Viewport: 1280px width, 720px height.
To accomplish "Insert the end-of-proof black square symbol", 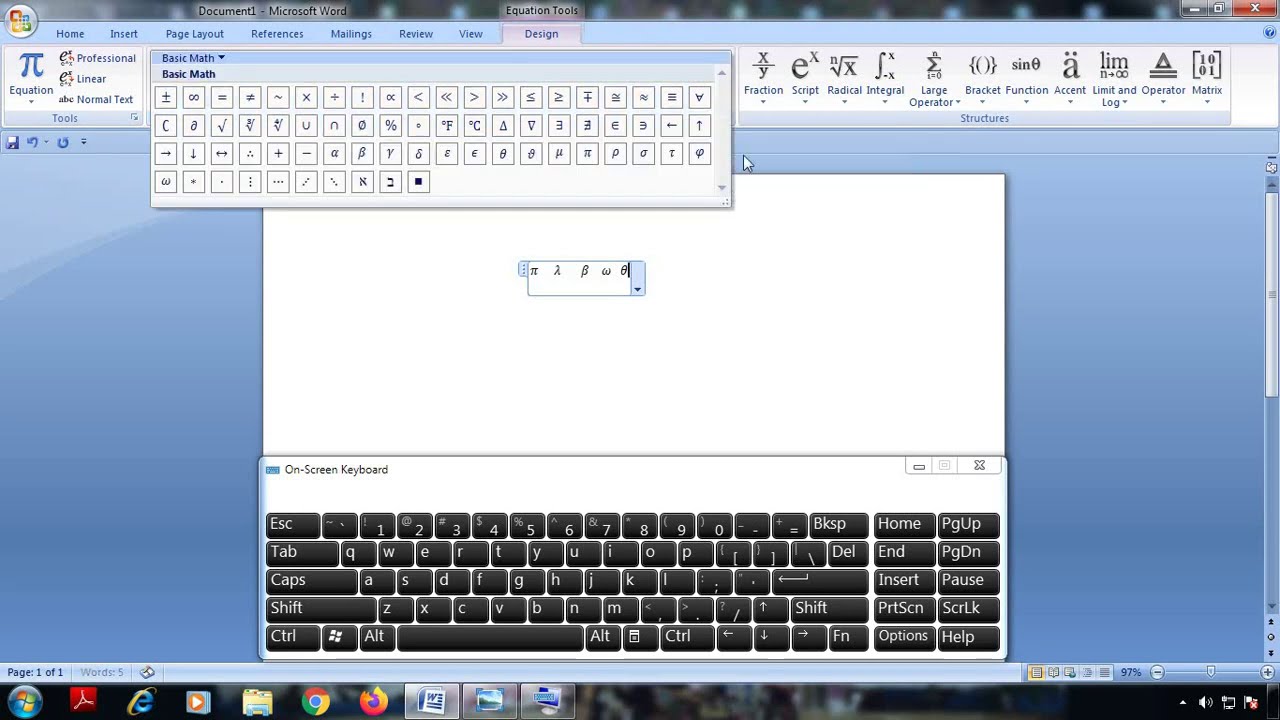I will [419, 181].
